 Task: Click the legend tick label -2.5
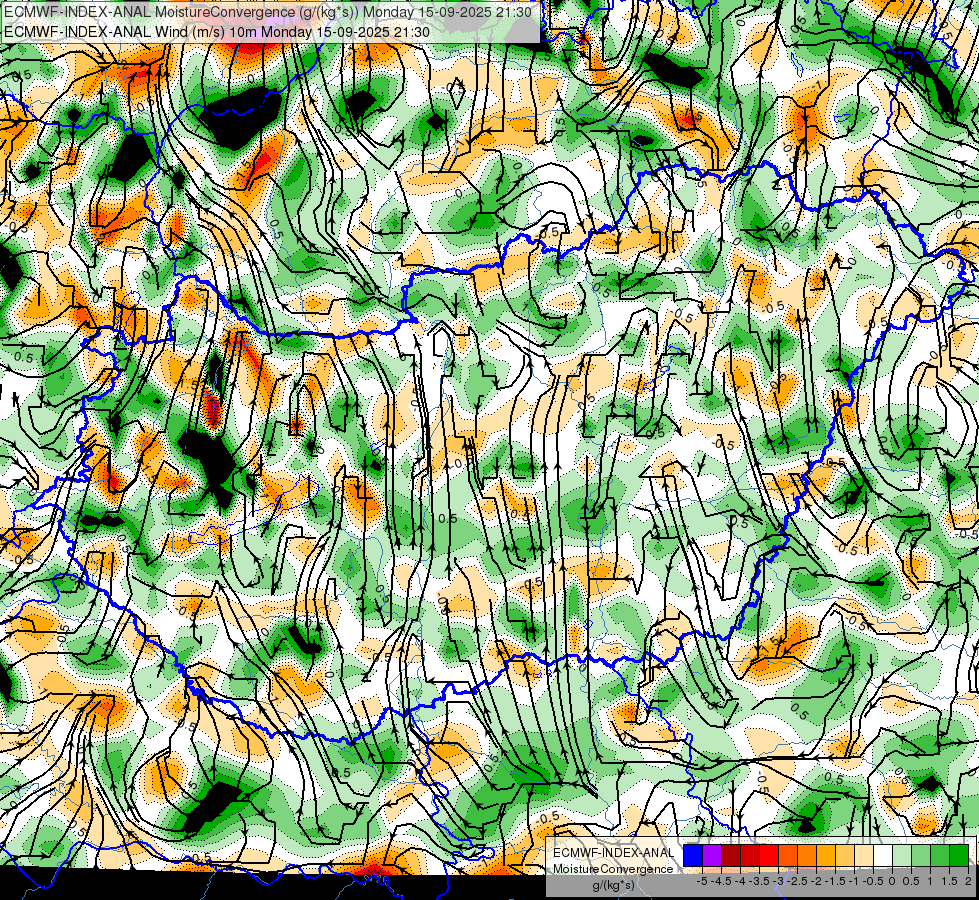797,881
